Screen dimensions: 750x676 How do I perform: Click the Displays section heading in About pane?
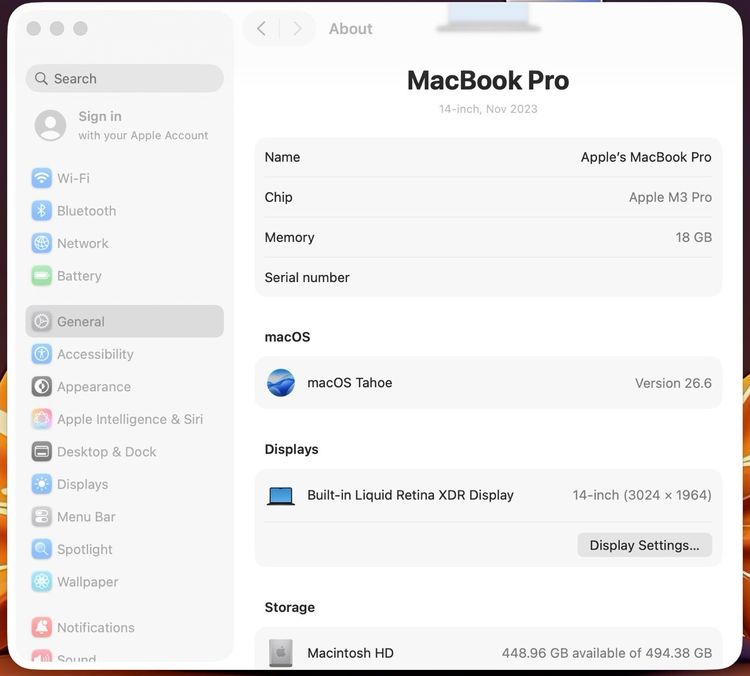pos(291,449)
